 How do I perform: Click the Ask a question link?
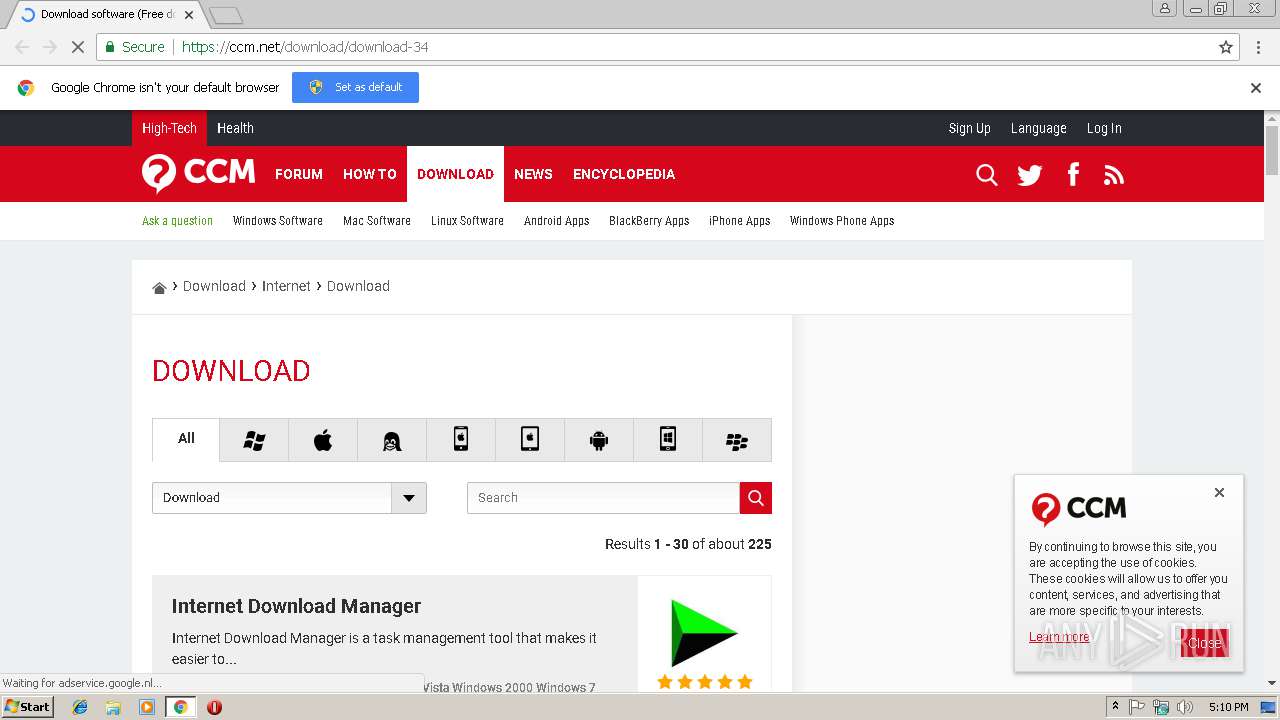tap(177, 221)
